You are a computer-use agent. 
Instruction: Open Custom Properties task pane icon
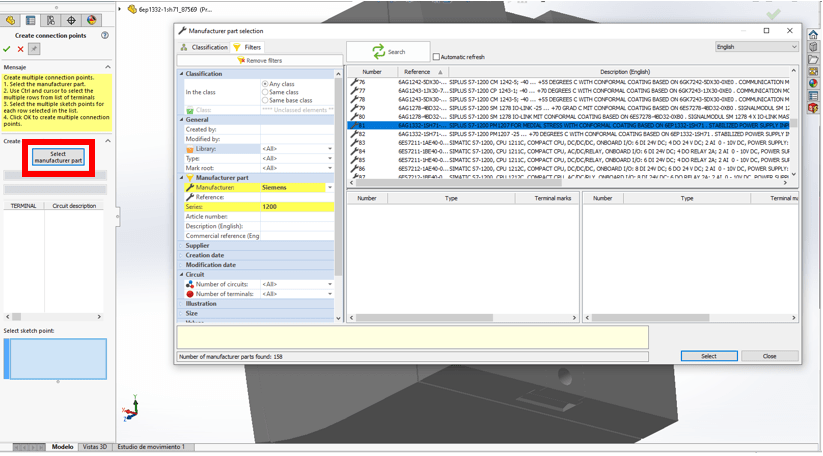click(813, 96)
